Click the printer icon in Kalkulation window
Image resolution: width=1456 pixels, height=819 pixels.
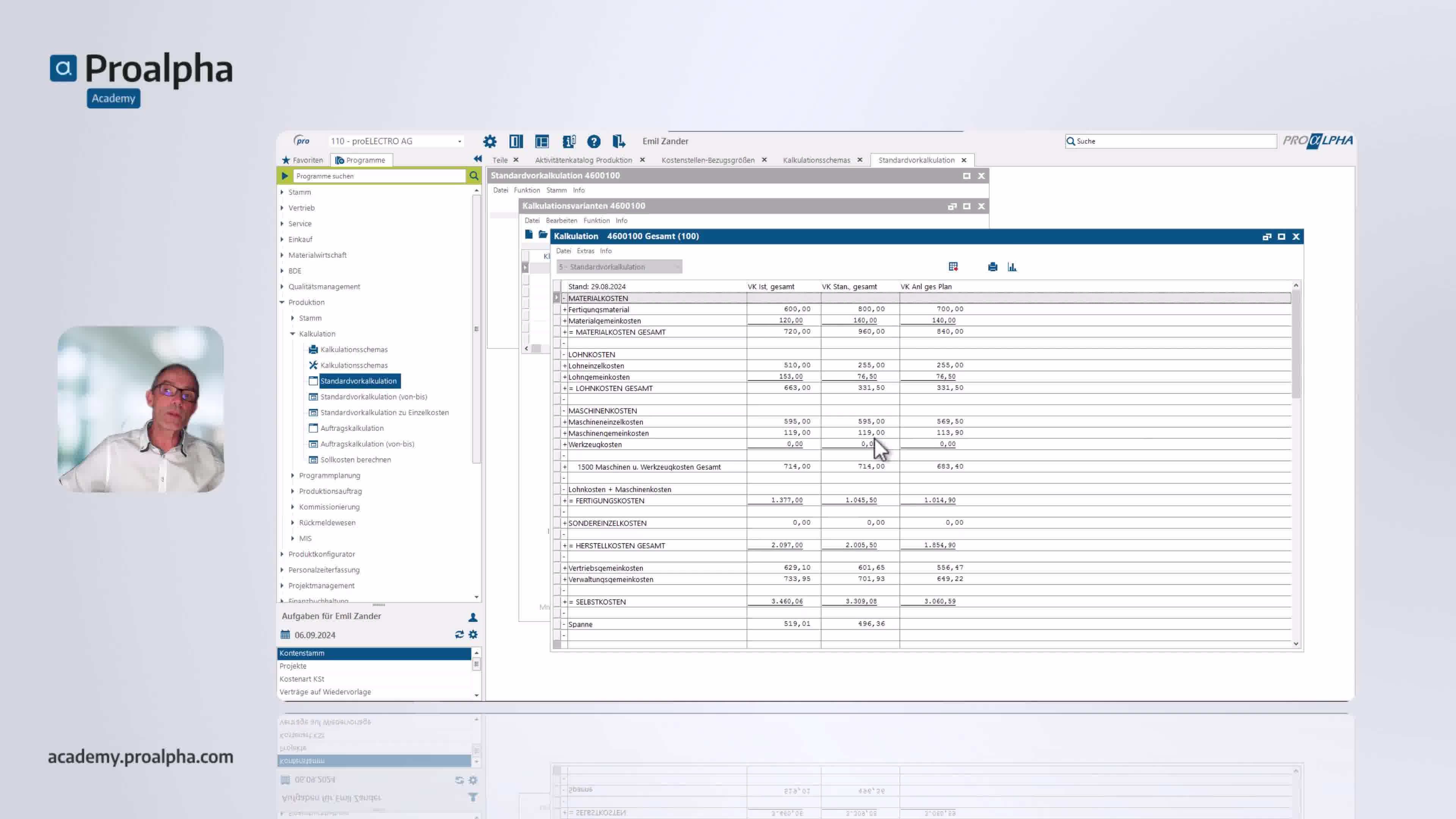coord(993,267)
